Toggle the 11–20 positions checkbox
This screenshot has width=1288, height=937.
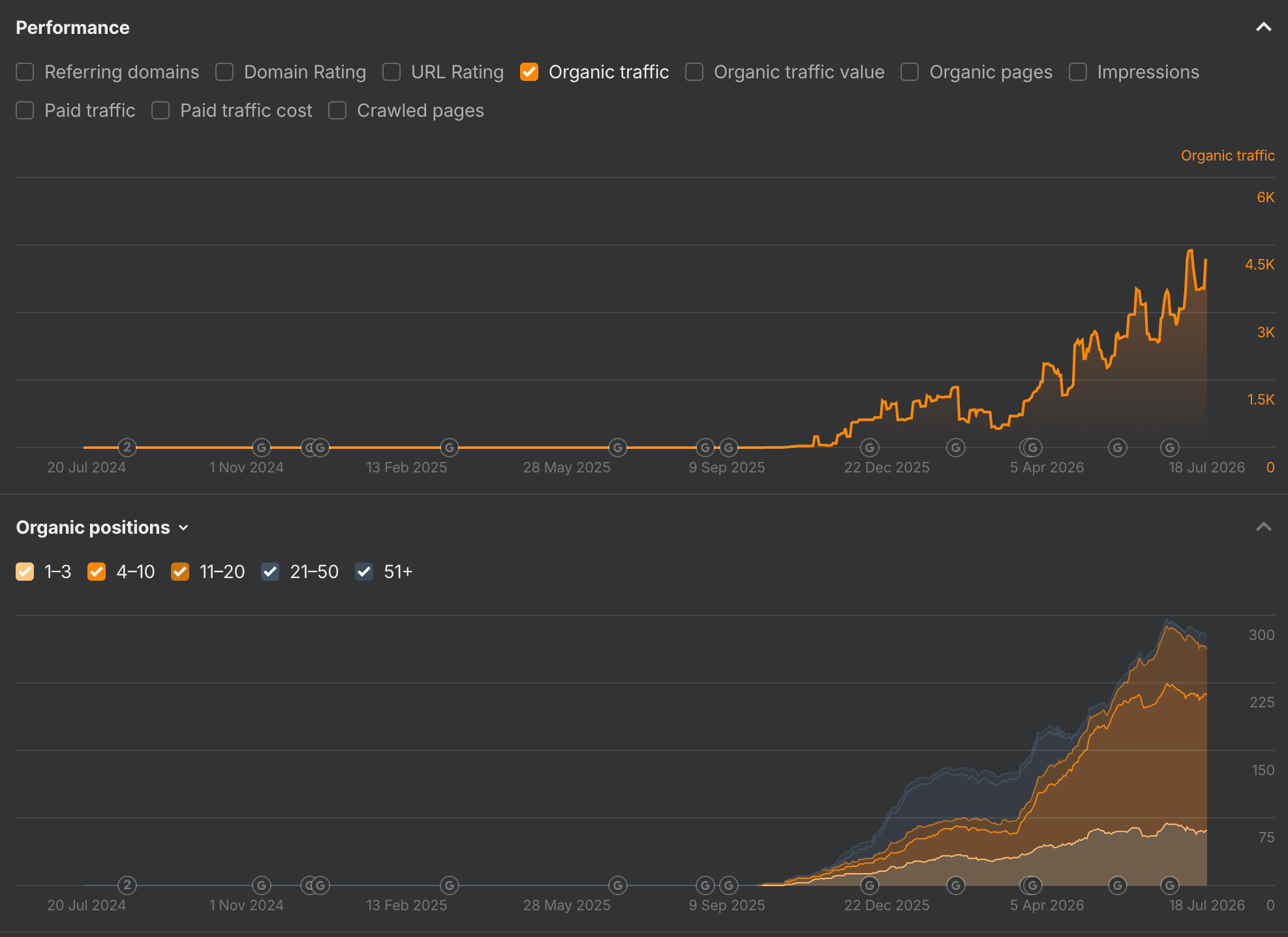click(x=180, y=572)
